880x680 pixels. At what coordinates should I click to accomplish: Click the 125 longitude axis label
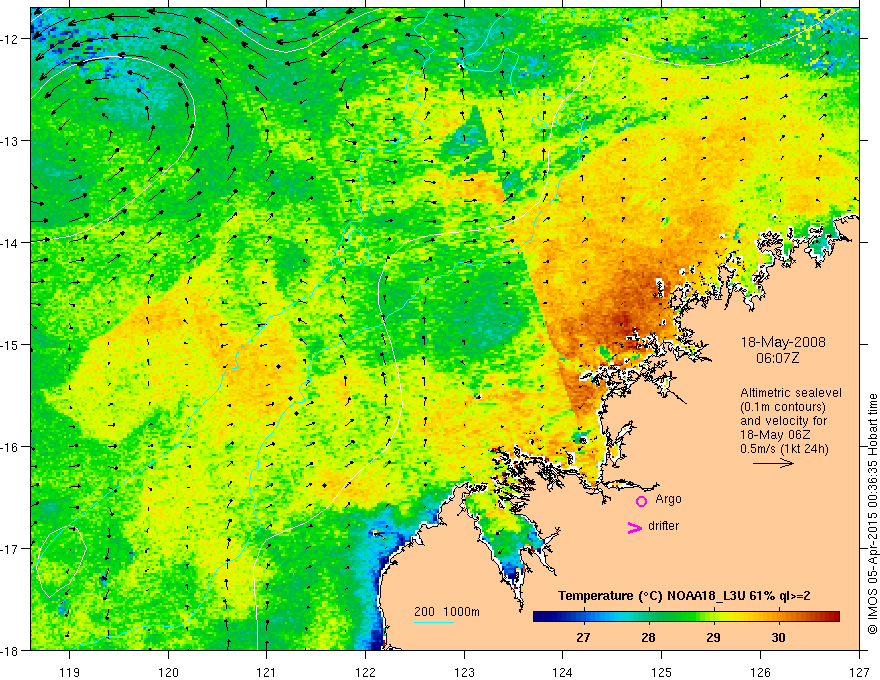(x=662, y=671)
